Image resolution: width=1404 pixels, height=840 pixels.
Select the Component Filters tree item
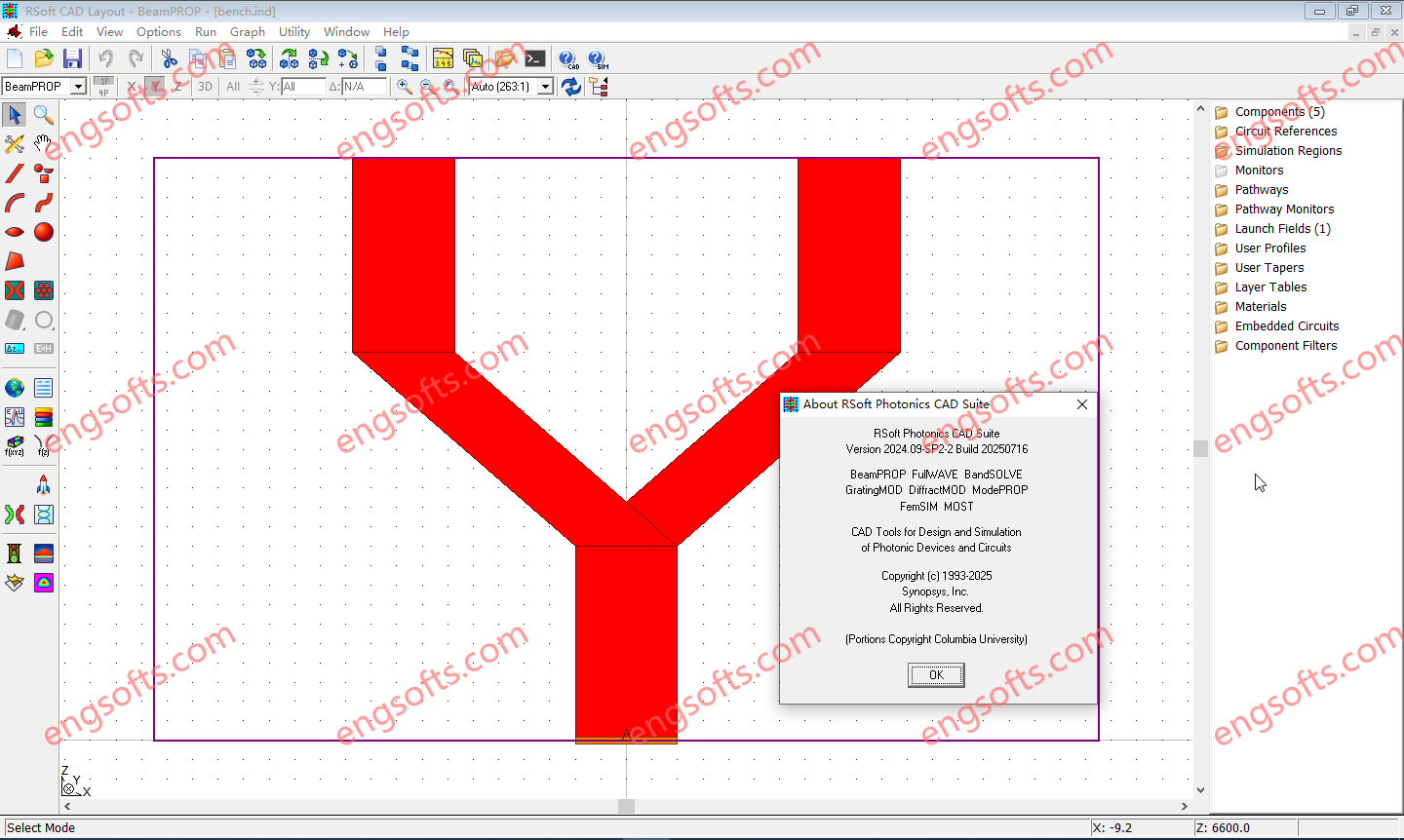point(1286,346)
